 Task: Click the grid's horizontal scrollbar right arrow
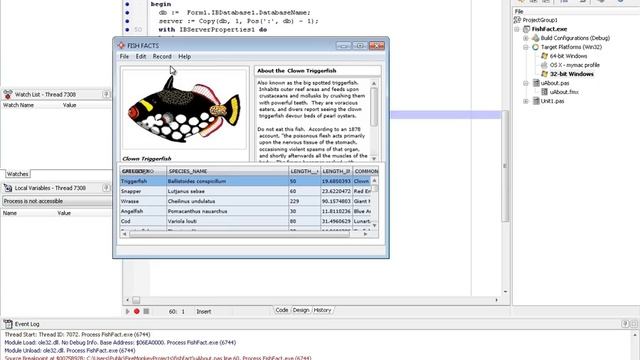[x=365, y=234]
